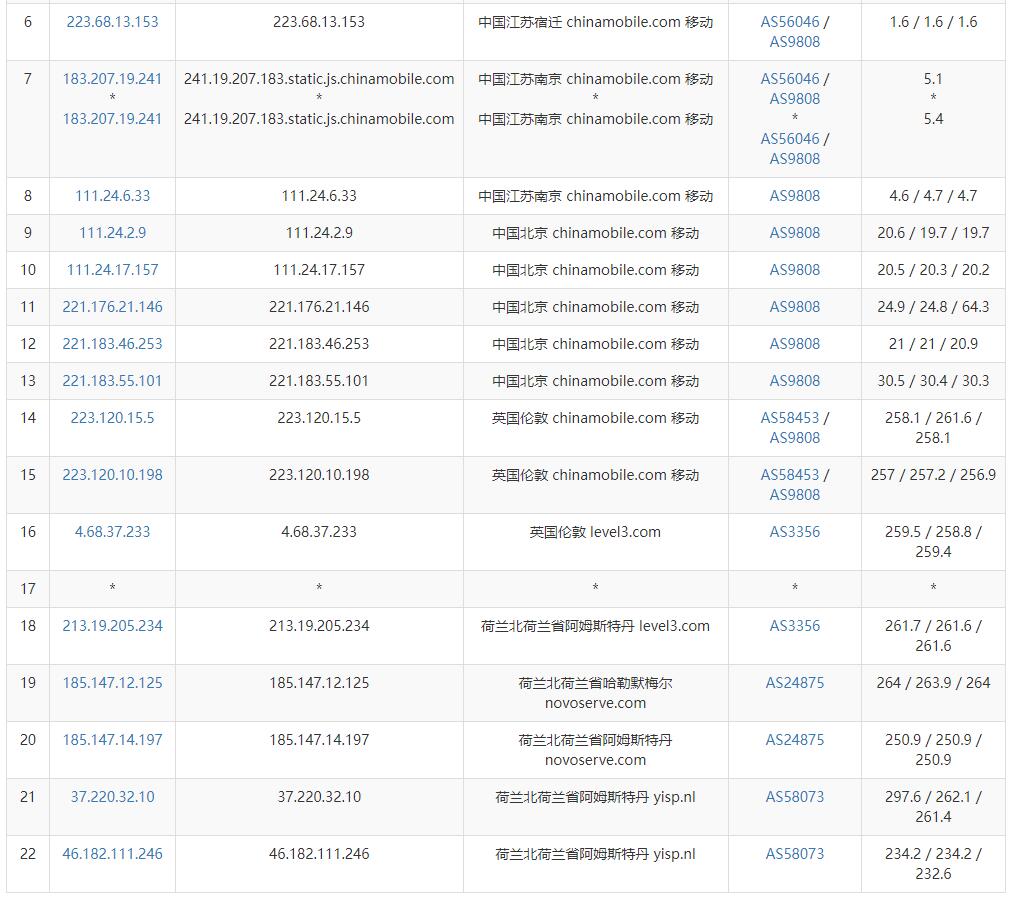The image size is (1010, 898).
Task: Open AS56046 link in hop 6 row
Action: click(790, 22)
